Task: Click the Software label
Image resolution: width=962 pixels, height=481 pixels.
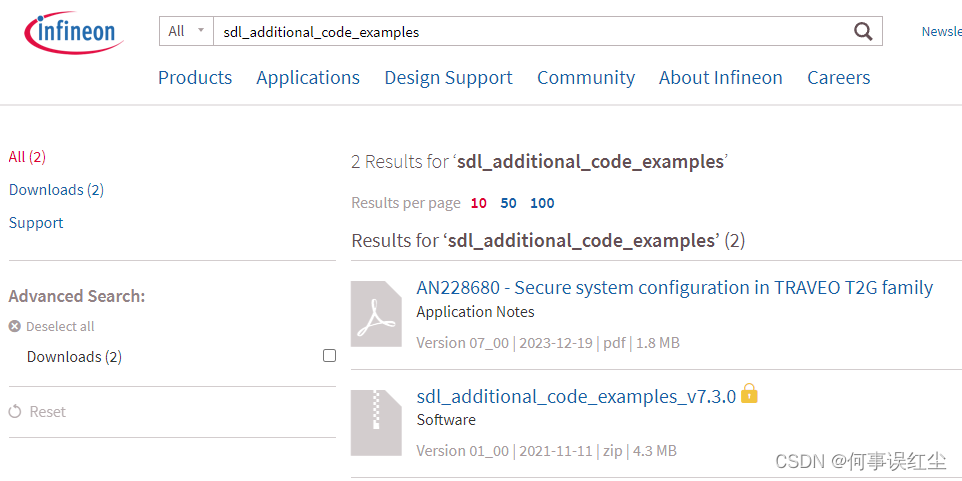Action: 446,420
